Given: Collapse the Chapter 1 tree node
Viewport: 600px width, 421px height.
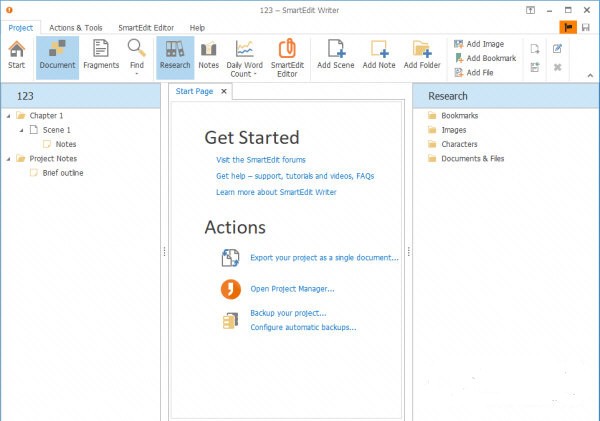Looking at the screenshot, I should tap(8, 116).
